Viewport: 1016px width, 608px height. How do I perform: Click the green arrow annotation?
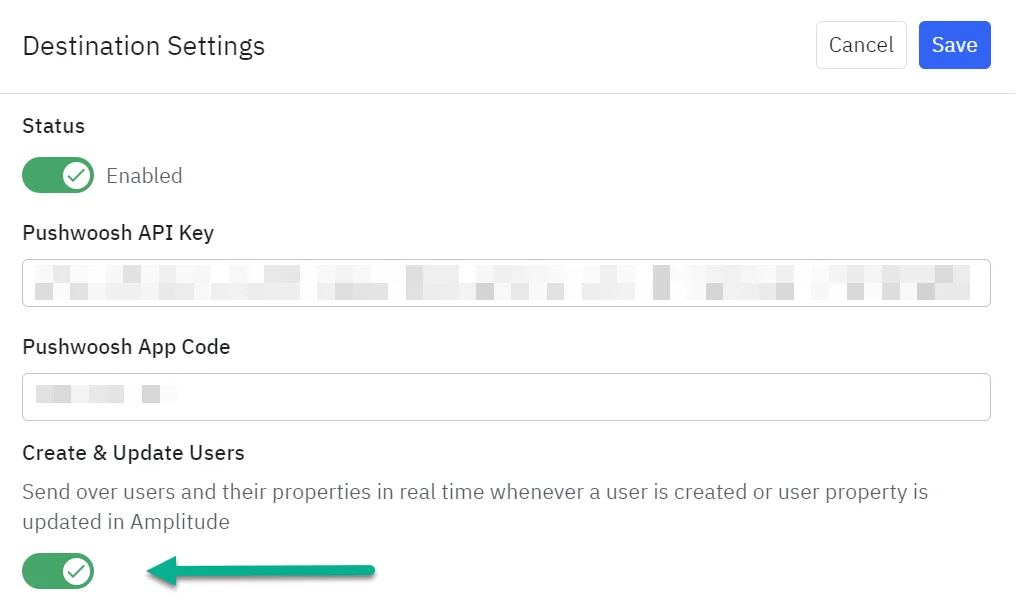(270, 572)
